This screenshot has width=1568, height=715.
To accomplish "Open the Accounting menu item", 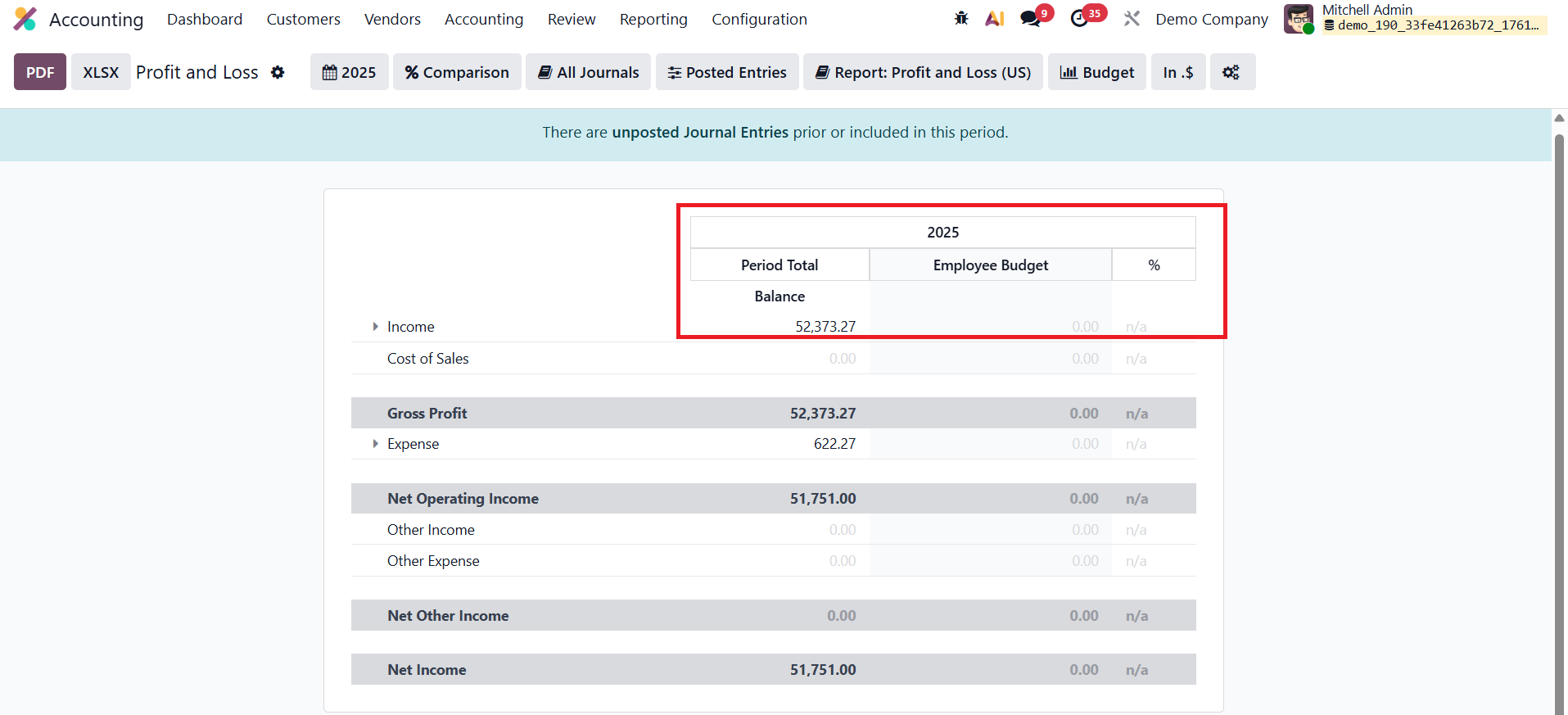I will (x=484, y=19).
